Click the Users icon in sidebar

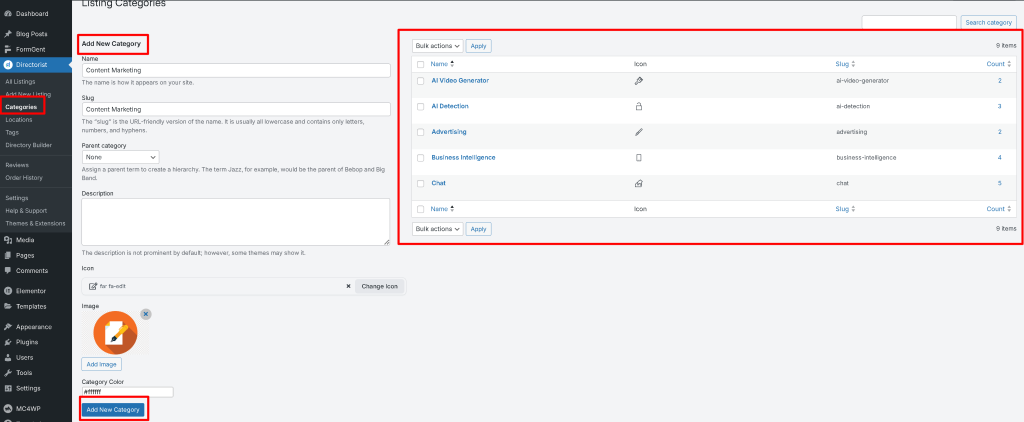[8, 357]
